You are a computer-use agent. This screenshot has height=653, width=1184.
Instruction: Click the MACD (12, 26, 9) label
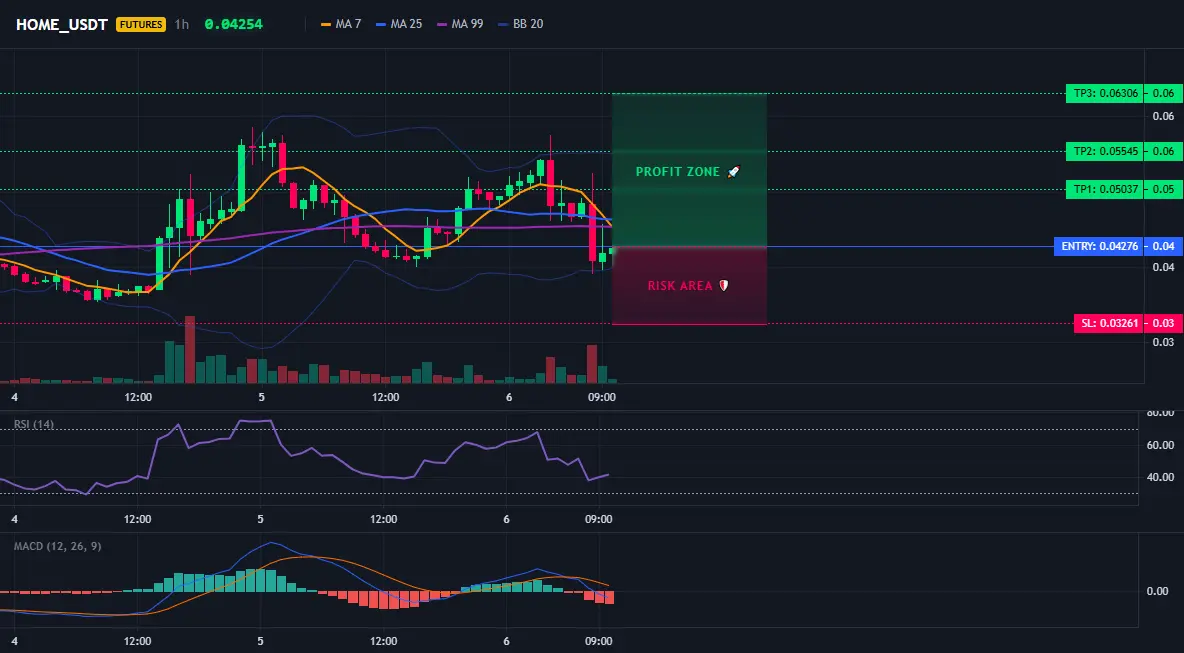pos(57,546)
